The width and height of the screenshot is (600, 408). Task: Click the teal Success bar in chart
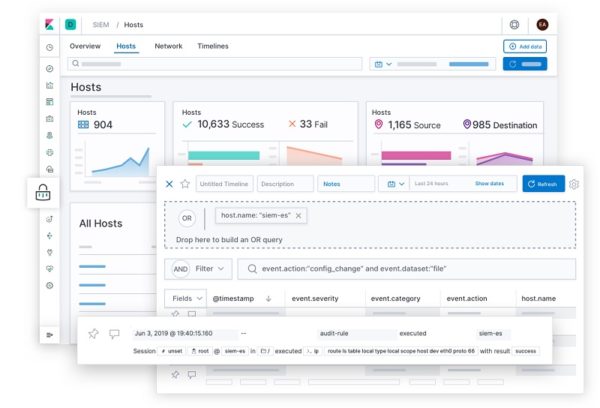pyautogui.click(x=224, y=155)
